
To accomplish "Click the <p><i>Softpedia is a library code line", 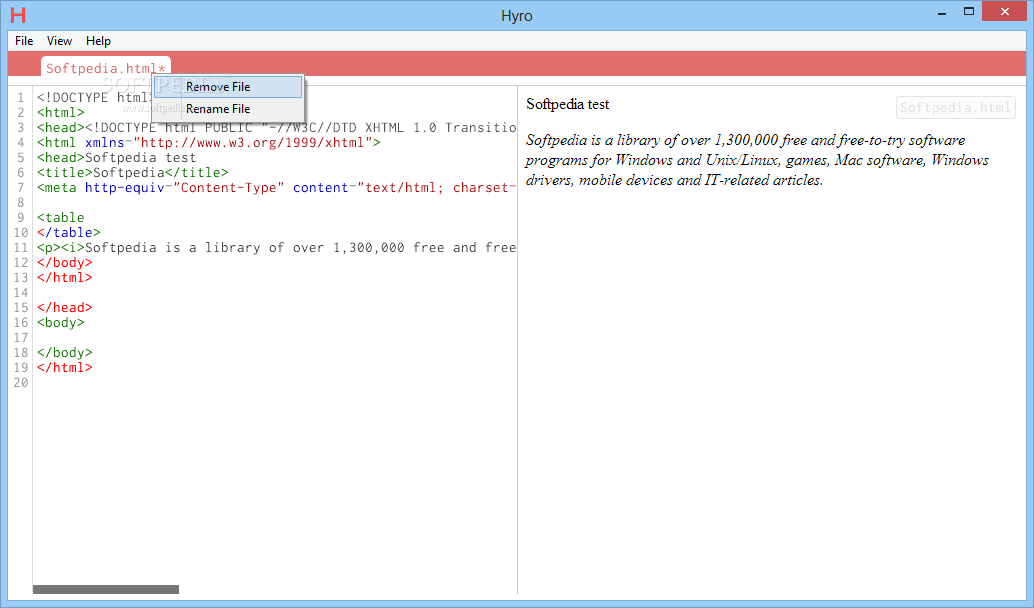I will tap(276, 248).
